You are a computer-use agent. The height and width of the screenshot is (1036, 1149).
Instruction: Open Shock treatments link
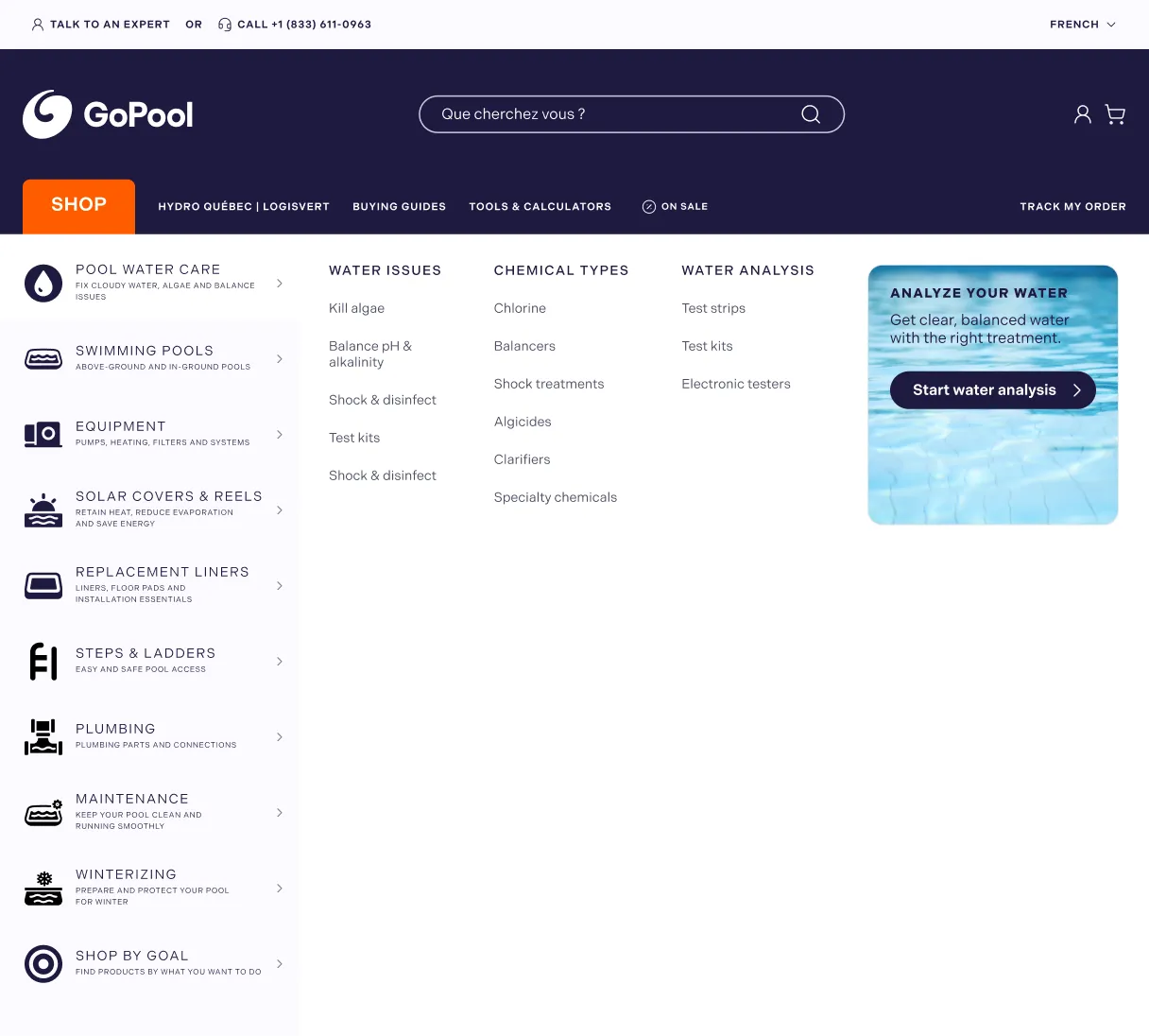point(549,384)
